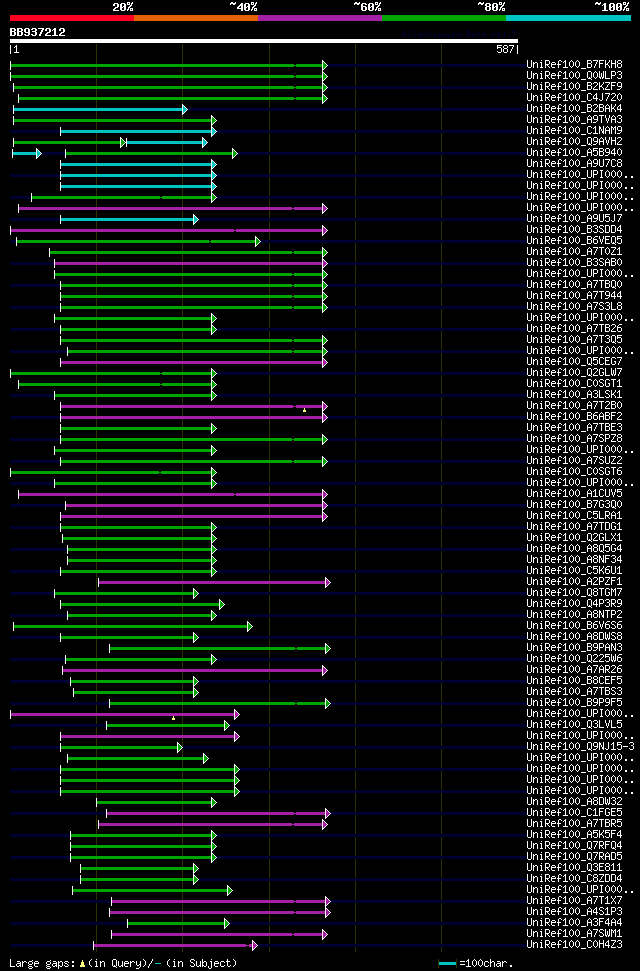Click the purple ~60% identity legend segment
This screenshot has height=971, width=640.
click(x=320, y=18)
